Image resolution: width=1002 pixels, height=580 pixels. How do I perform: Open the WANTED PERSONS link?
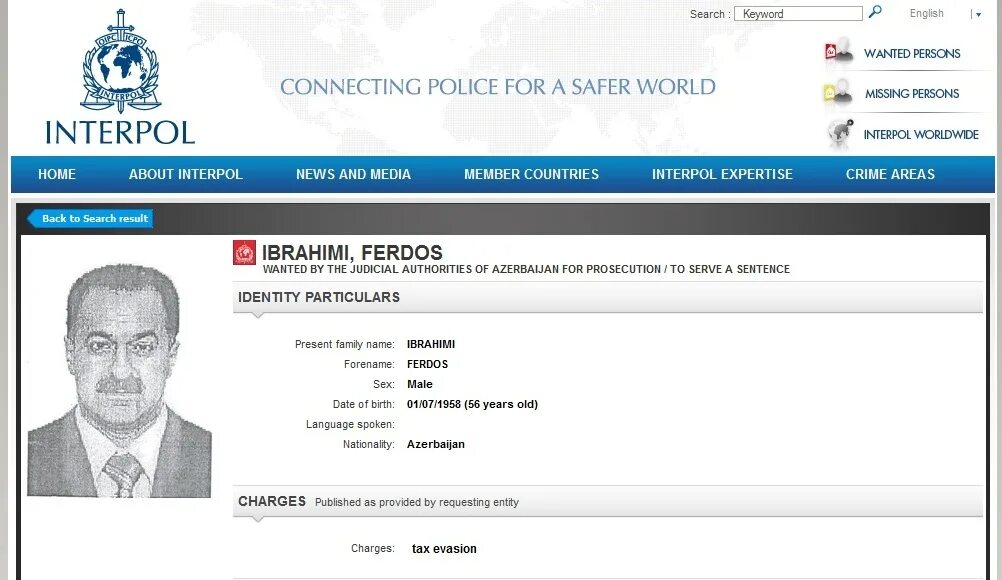912,54
